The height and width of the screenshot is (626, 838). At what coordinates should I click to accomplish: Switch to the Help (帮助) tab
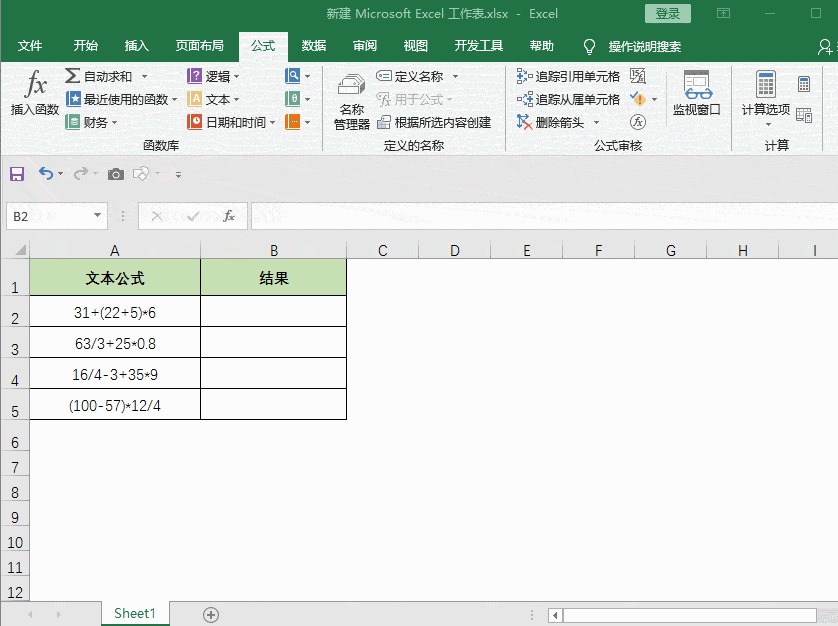point(542,46)
